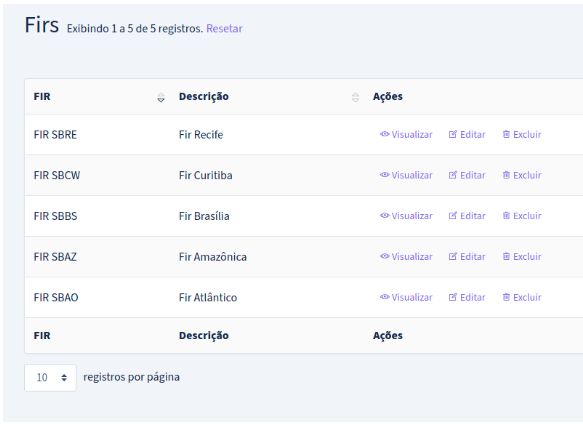
Task: Click the Descrição column header
Action: (204, 97)
